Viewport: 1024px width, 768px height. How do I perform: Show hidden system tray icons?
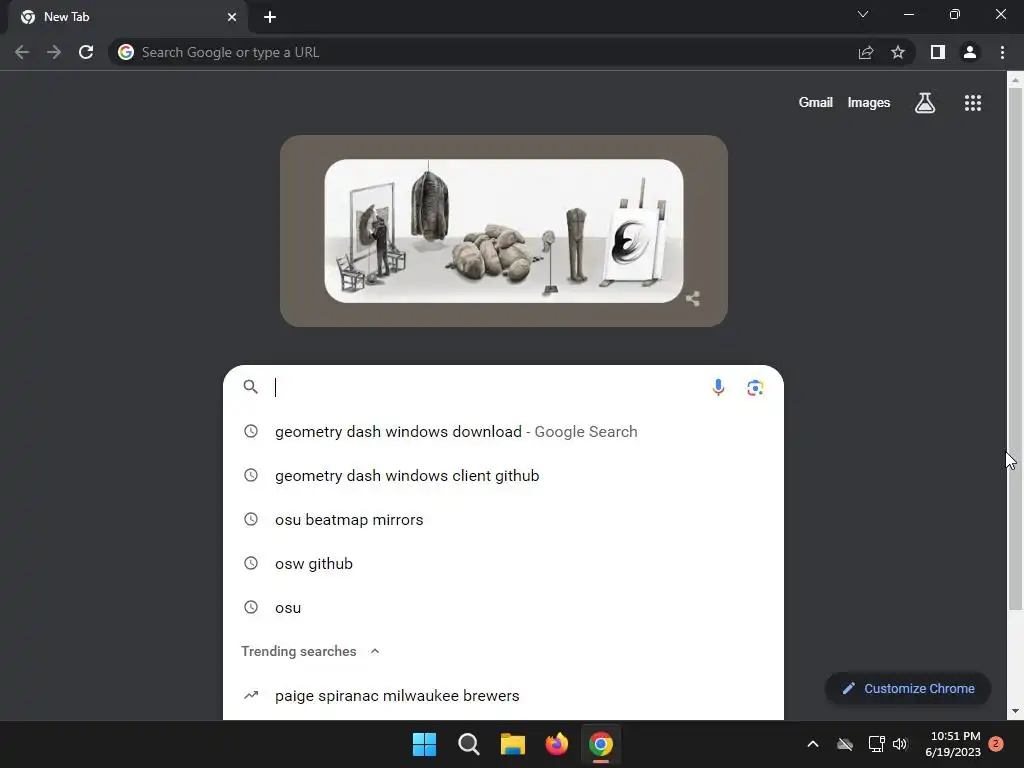(813, 744)
